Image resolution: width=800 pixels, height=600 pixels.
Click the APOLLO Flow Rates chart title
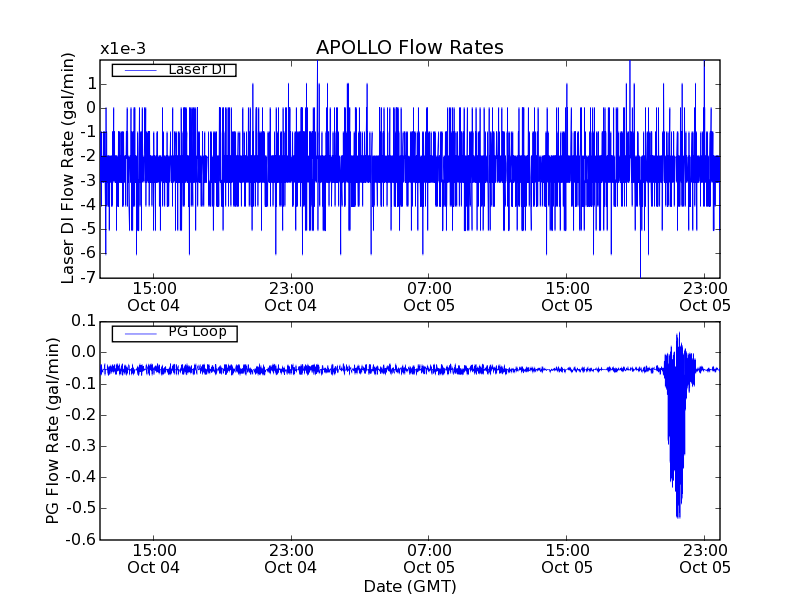click(409, 48)
